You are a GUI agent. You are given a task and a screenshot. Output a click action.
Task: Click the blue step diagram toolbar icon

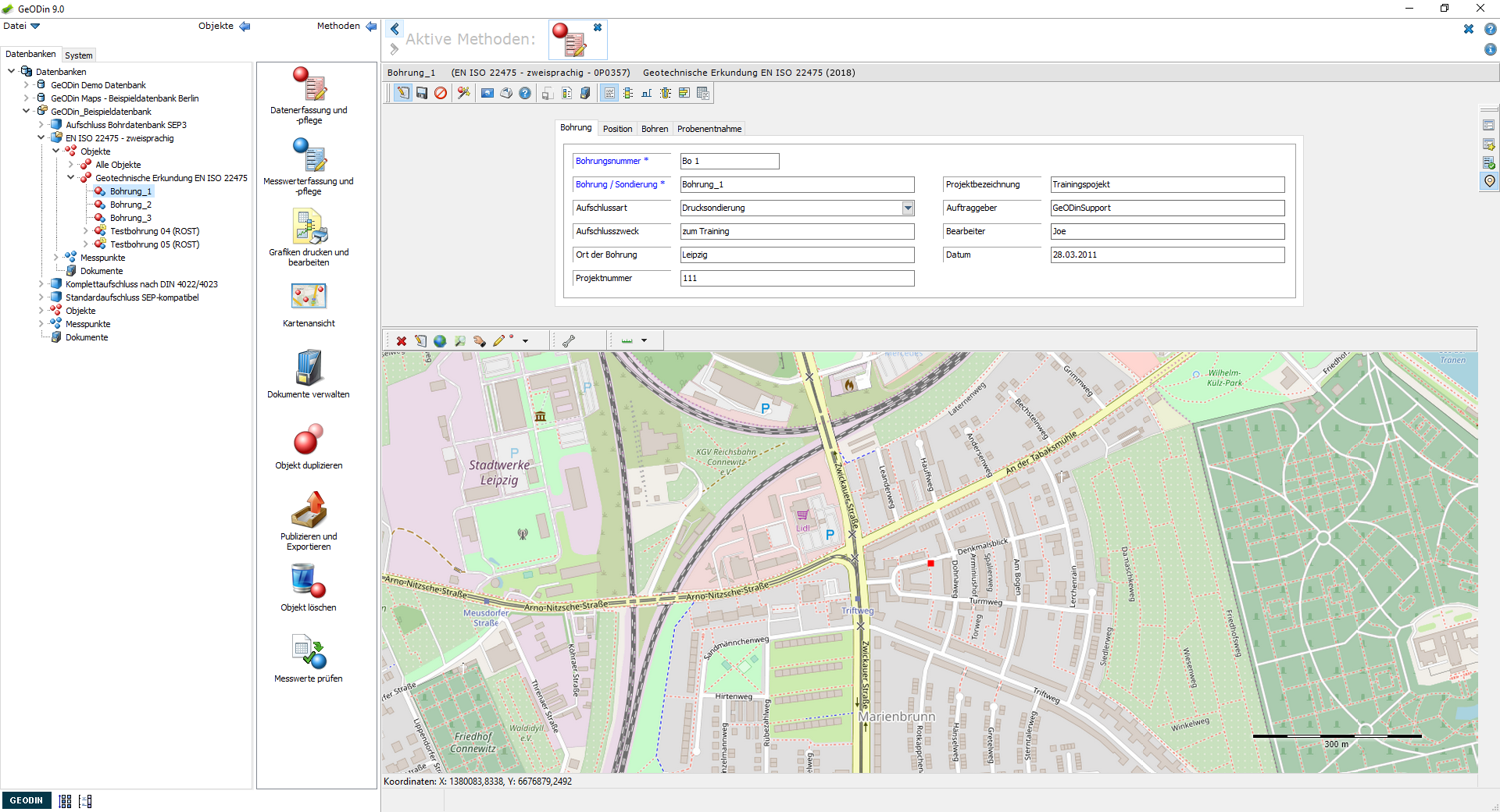647,93
